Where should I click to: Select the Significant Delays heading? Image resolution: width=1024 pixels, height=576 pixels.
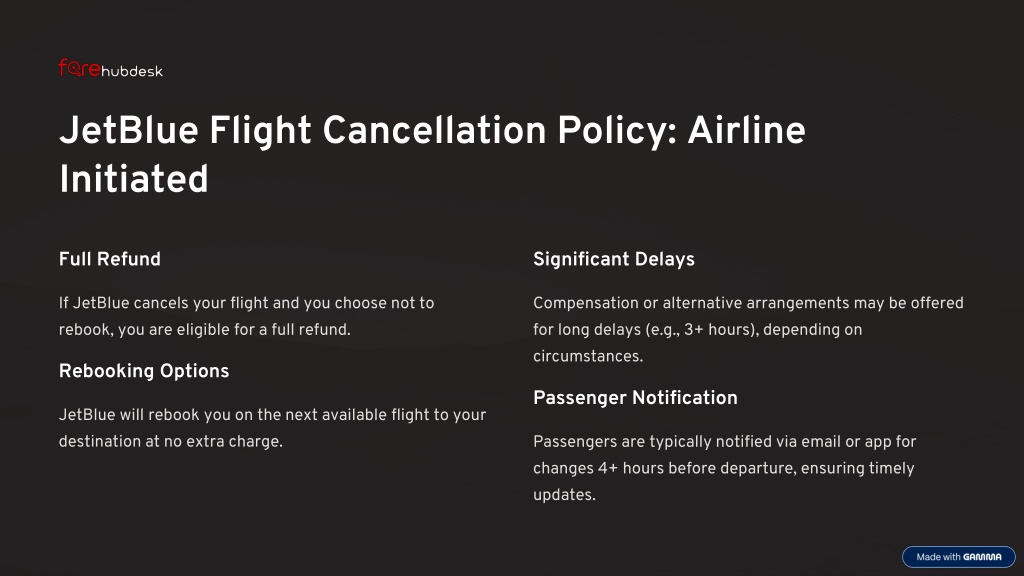click(x=614, y=259)
